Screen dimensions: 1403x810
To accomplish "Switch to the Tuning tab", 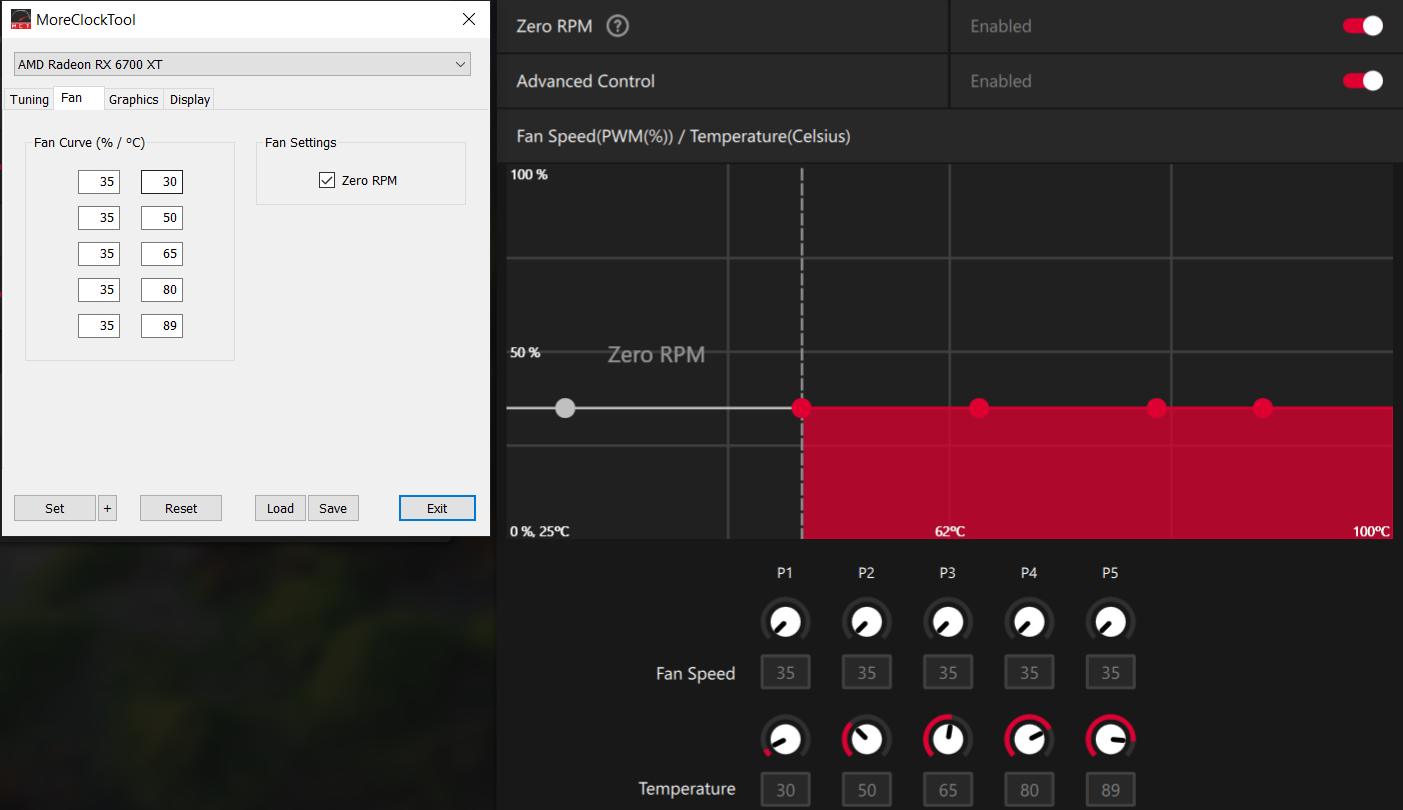I will (29, 99).
